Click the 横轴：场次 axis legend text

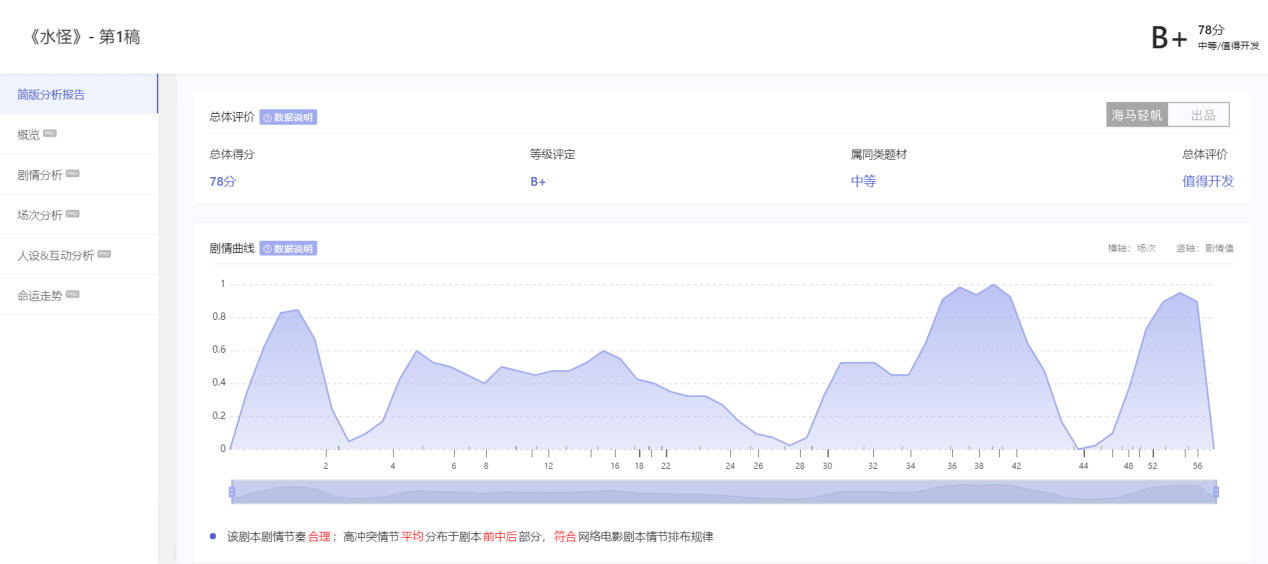click(x=1132, y=248)
